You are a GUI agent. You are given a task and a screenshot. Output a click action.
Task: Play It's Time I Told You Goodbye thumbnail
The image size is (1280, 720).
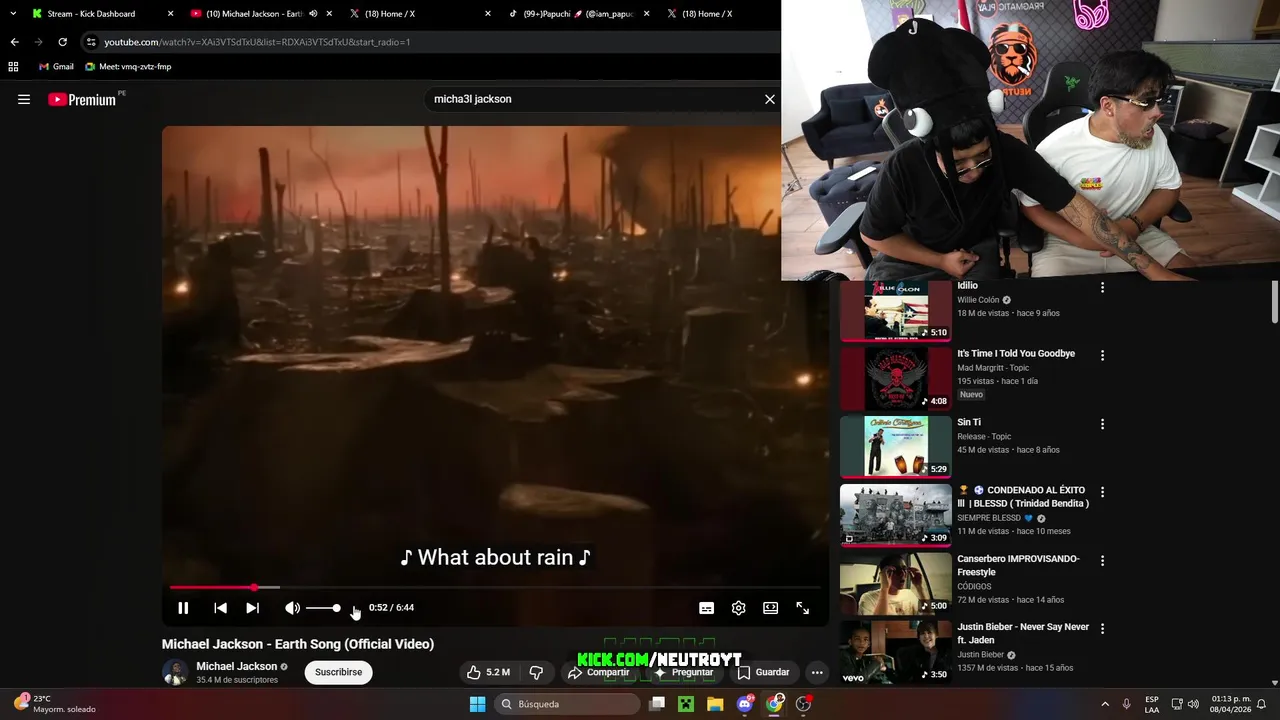896,379
